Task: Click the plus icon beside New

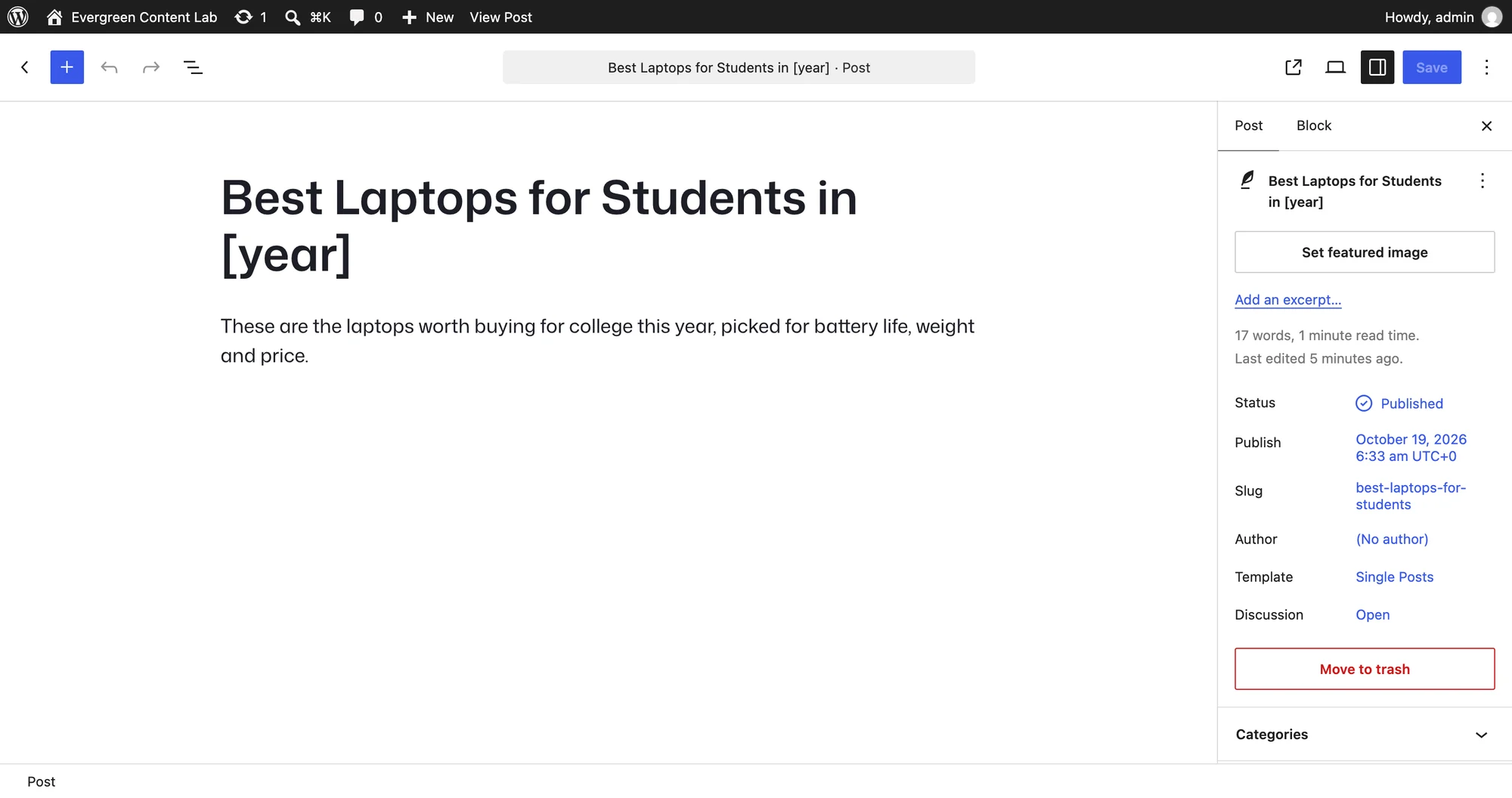Action: pyautogui.click(x=409, y=17)
